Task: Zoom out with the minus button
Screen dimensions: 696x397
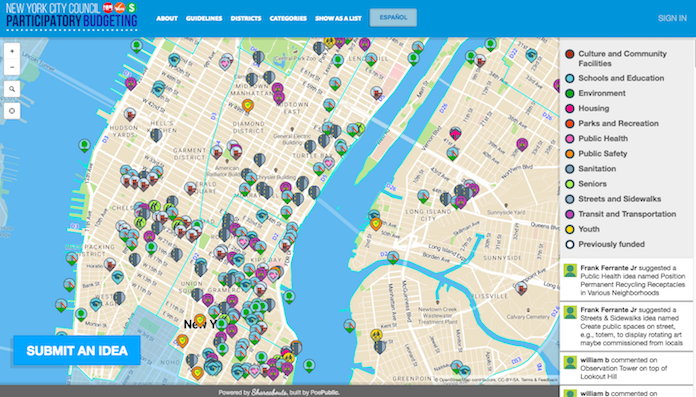Action: (12, 67)
